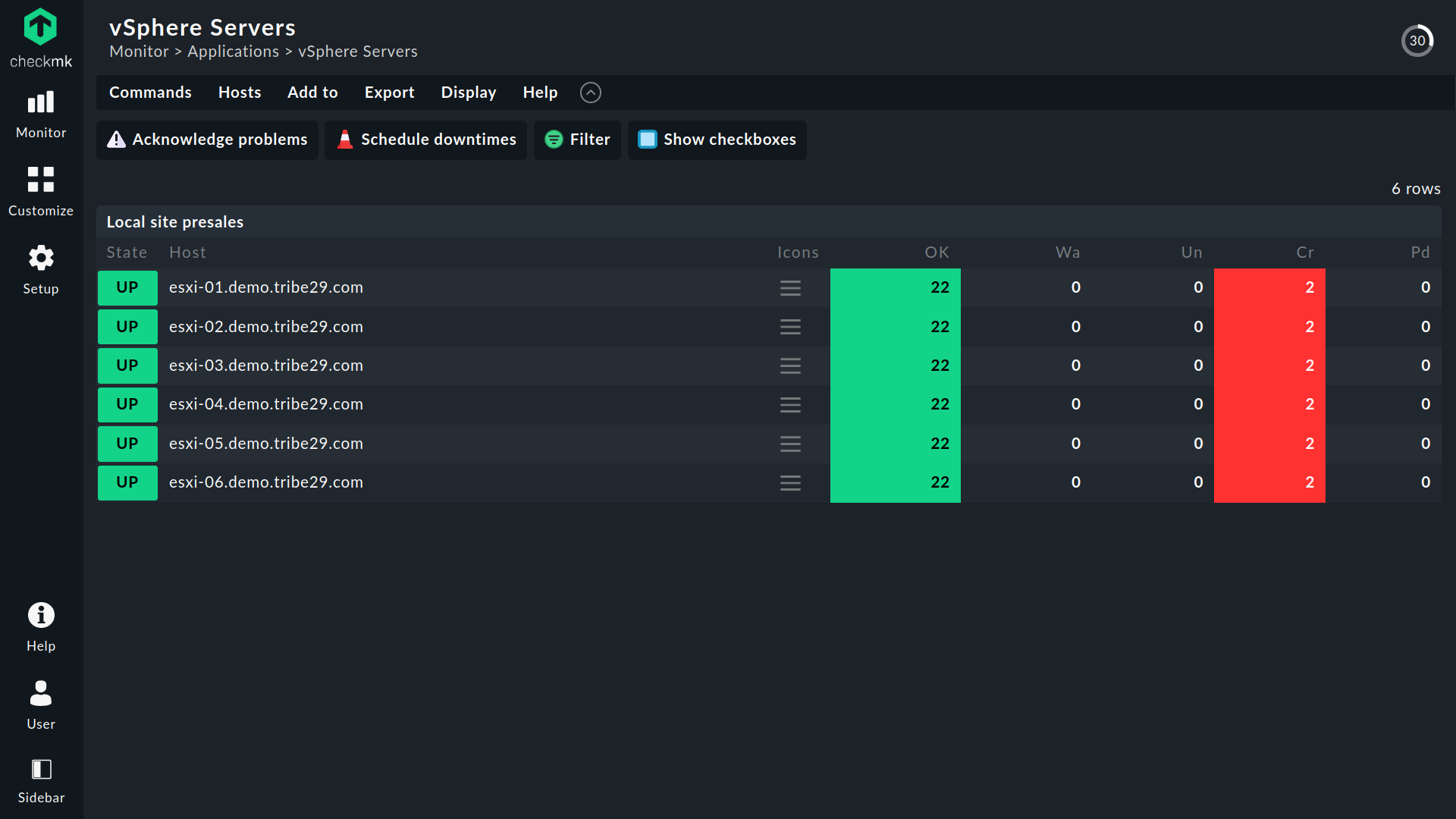Collapse the action bar with the chevron
Viewport: 1456px width, 819px height.
point(591,93)
